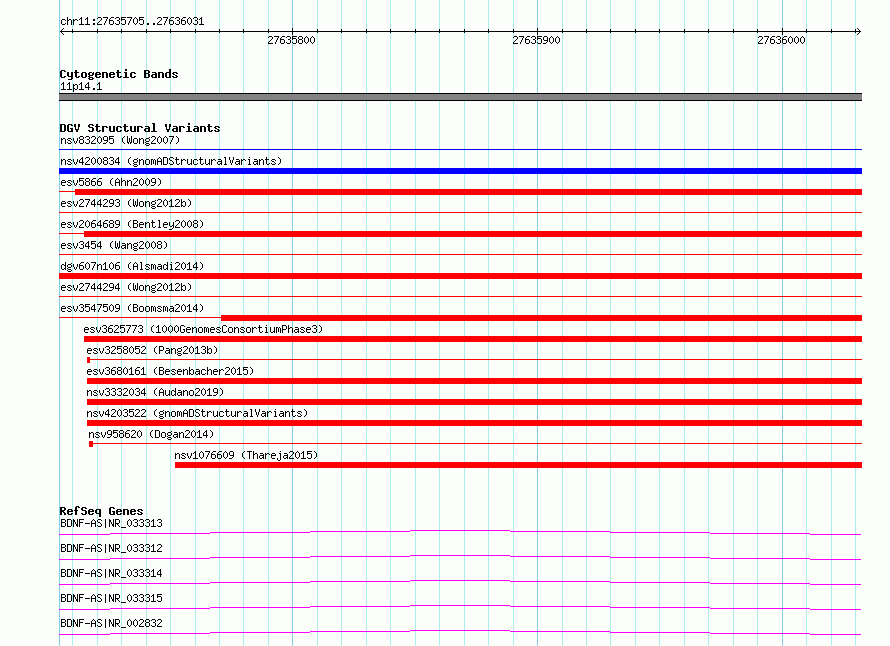Select BDNF-AS|NR_033312 gene label

[x=111, y=548]
